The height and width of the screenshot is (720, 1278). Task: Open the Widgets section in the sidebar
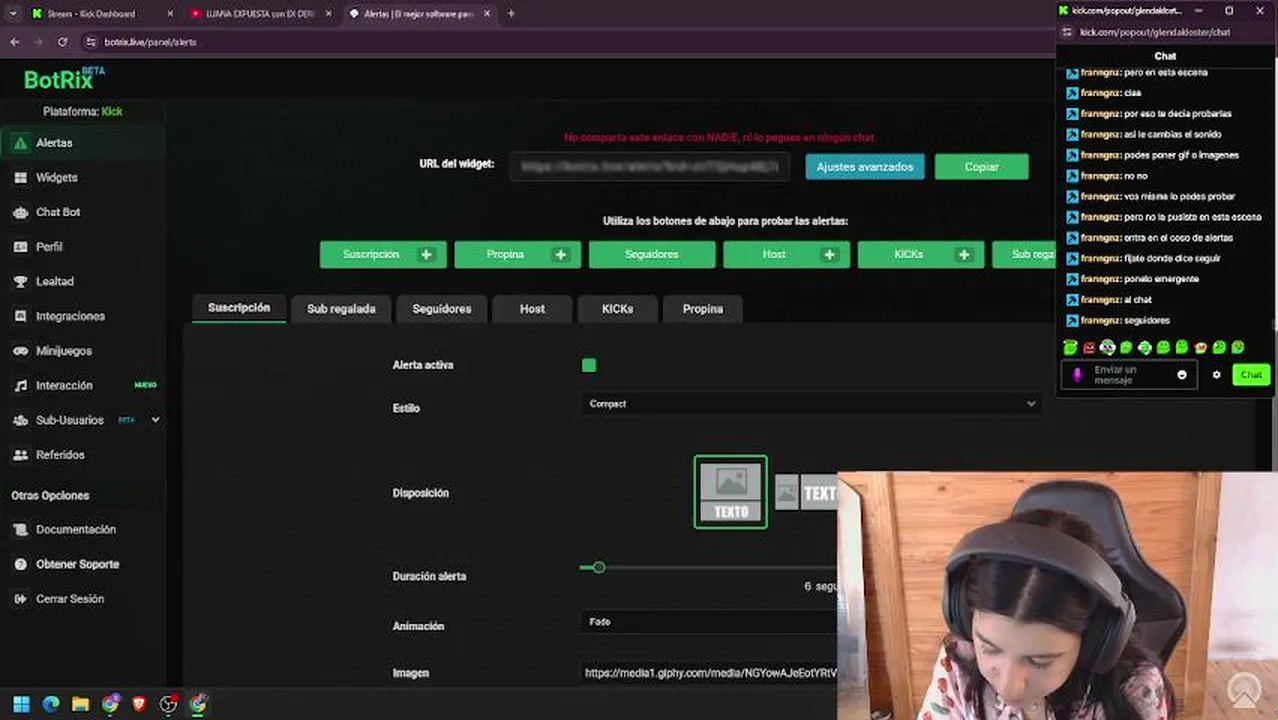[x=56, y=178]
